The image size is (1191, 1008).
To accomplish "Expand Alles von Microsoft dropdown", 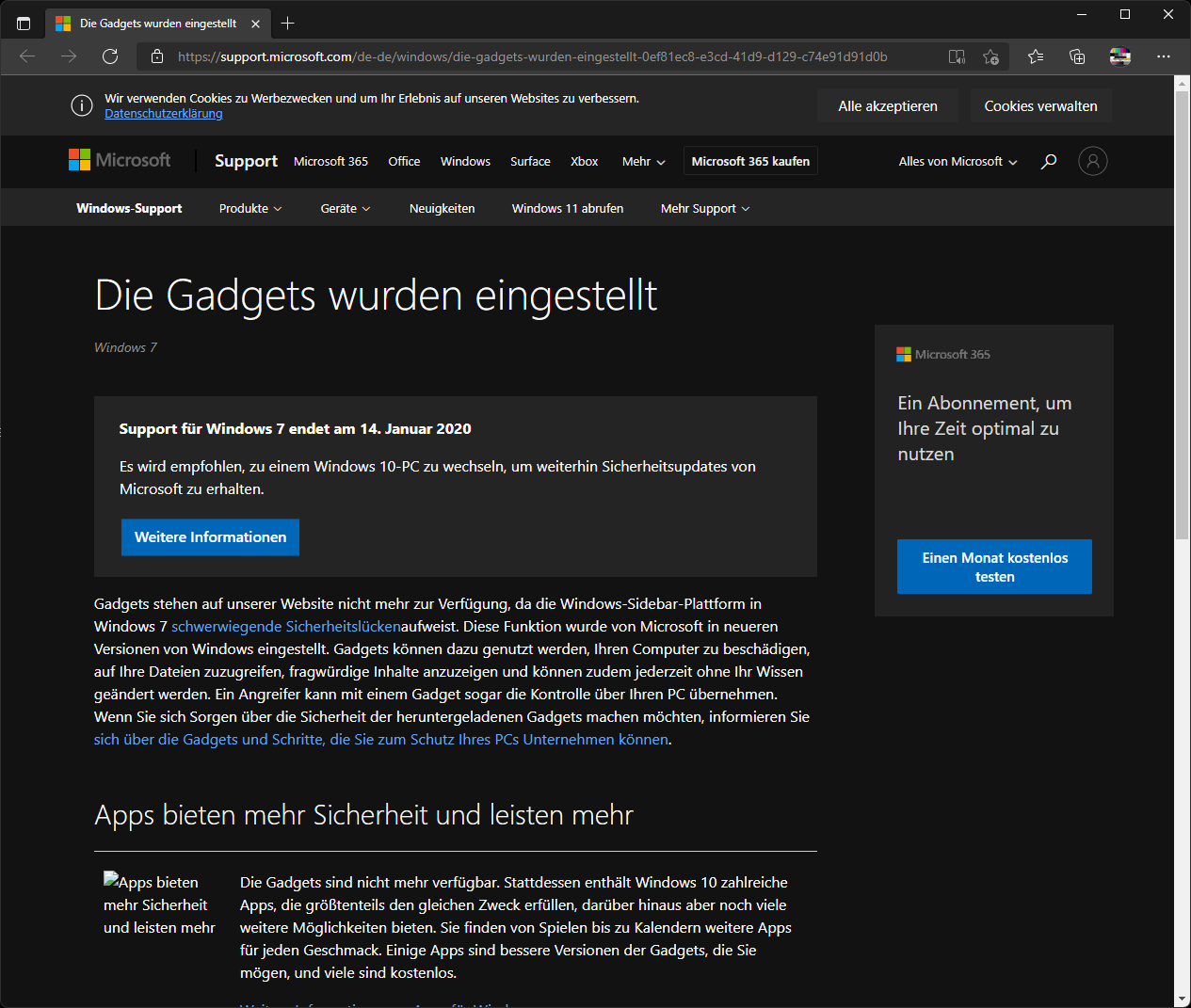I will (958, 162).
